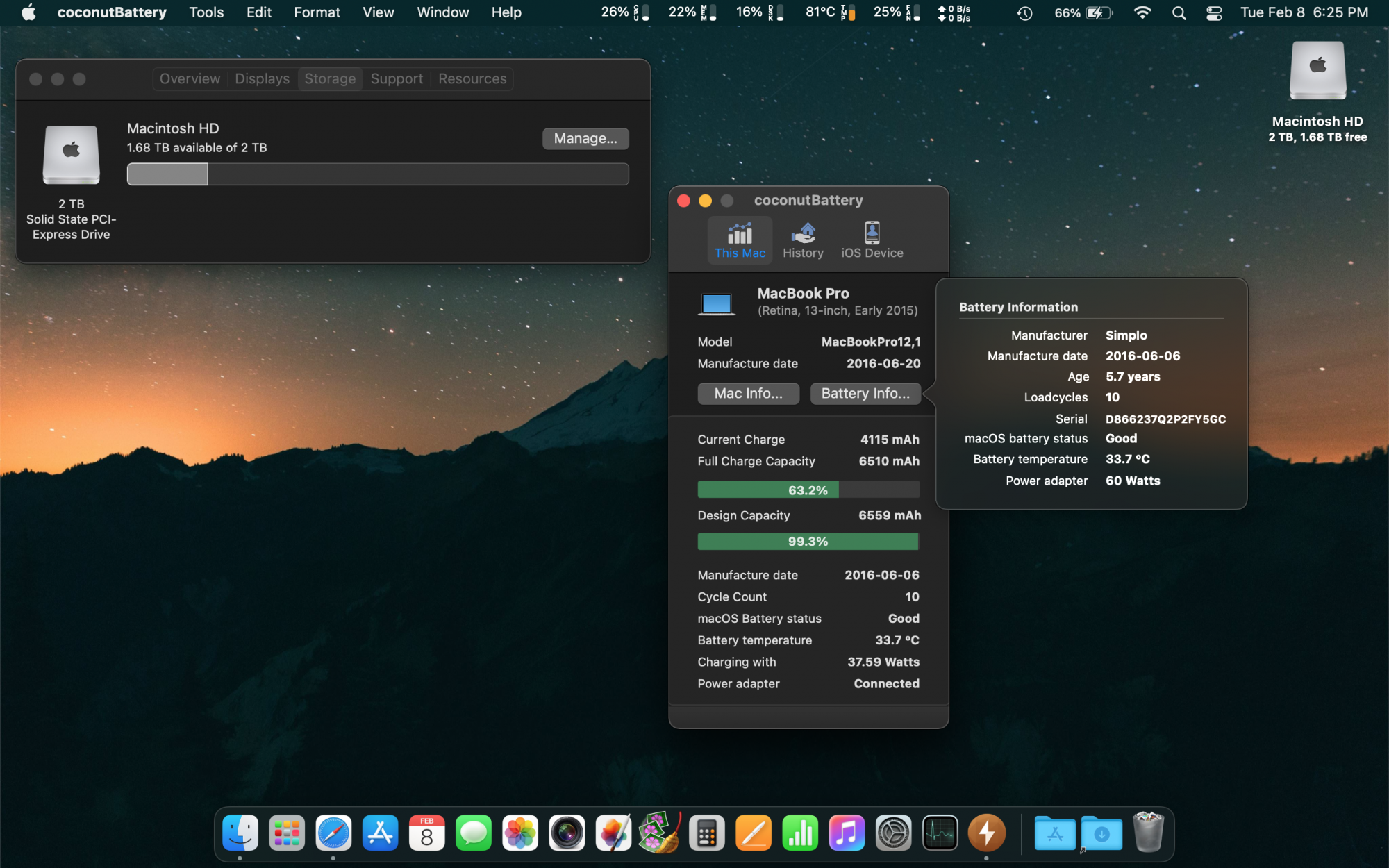Image resolution: width=1389 pixels, height=868 pixels.
Task: Select the Macintosh HD desktop drive icon
Action: coord(1317,71)
